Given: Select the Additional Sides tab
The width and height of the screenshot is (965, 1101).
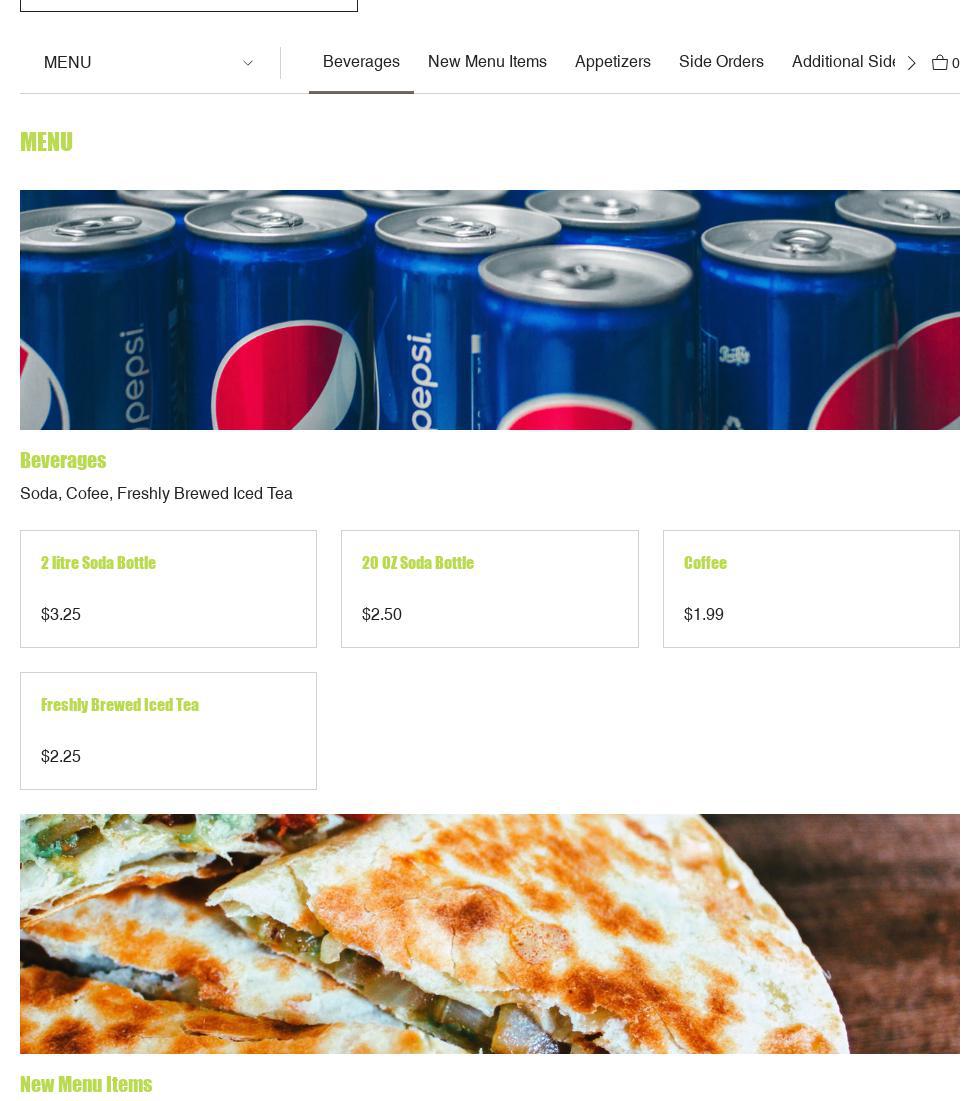Looking at the screenshot, I should (x=843, y=62).
